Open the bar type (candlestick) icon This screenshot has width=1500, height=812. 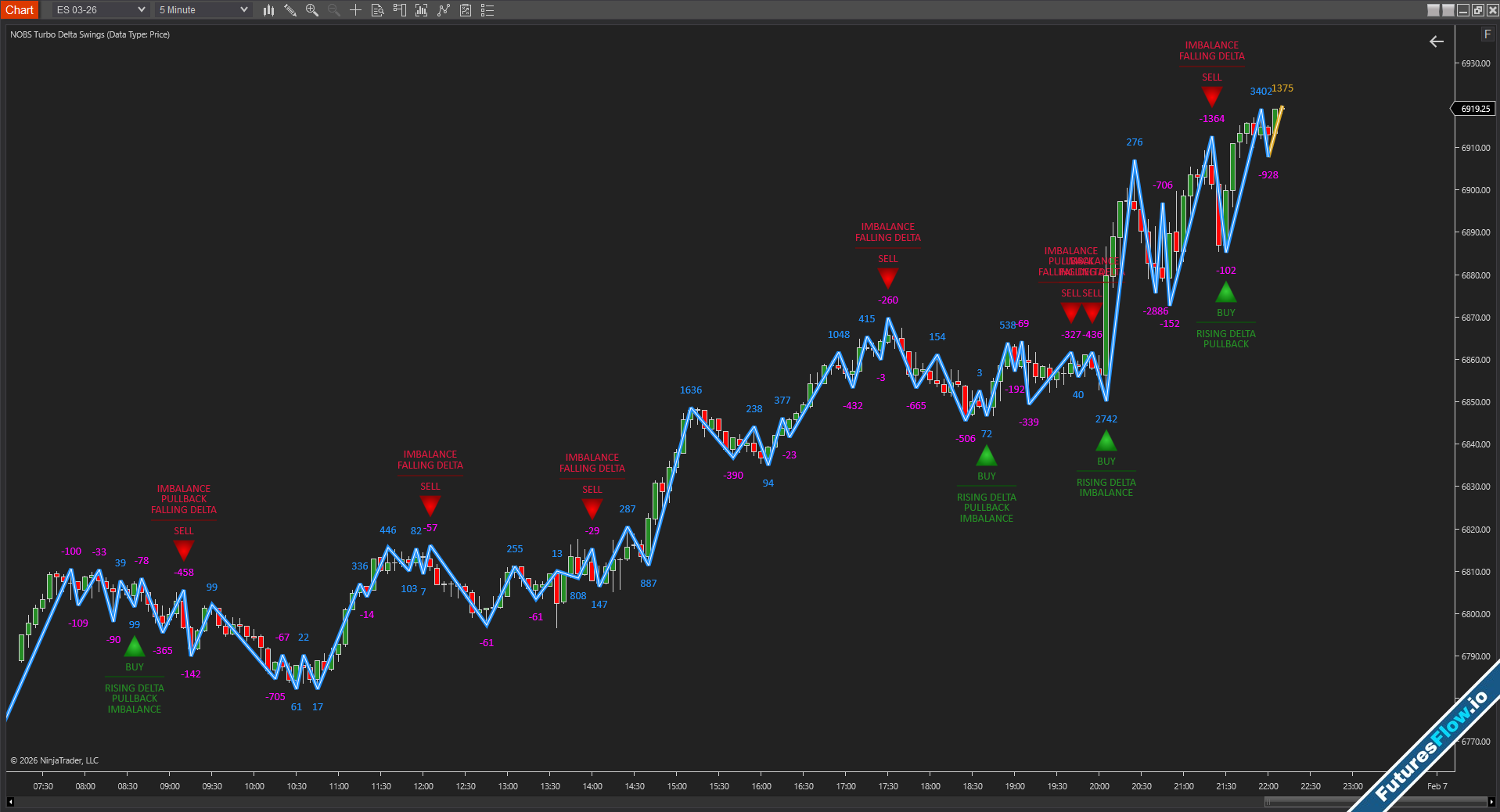[x=268, y=10]
